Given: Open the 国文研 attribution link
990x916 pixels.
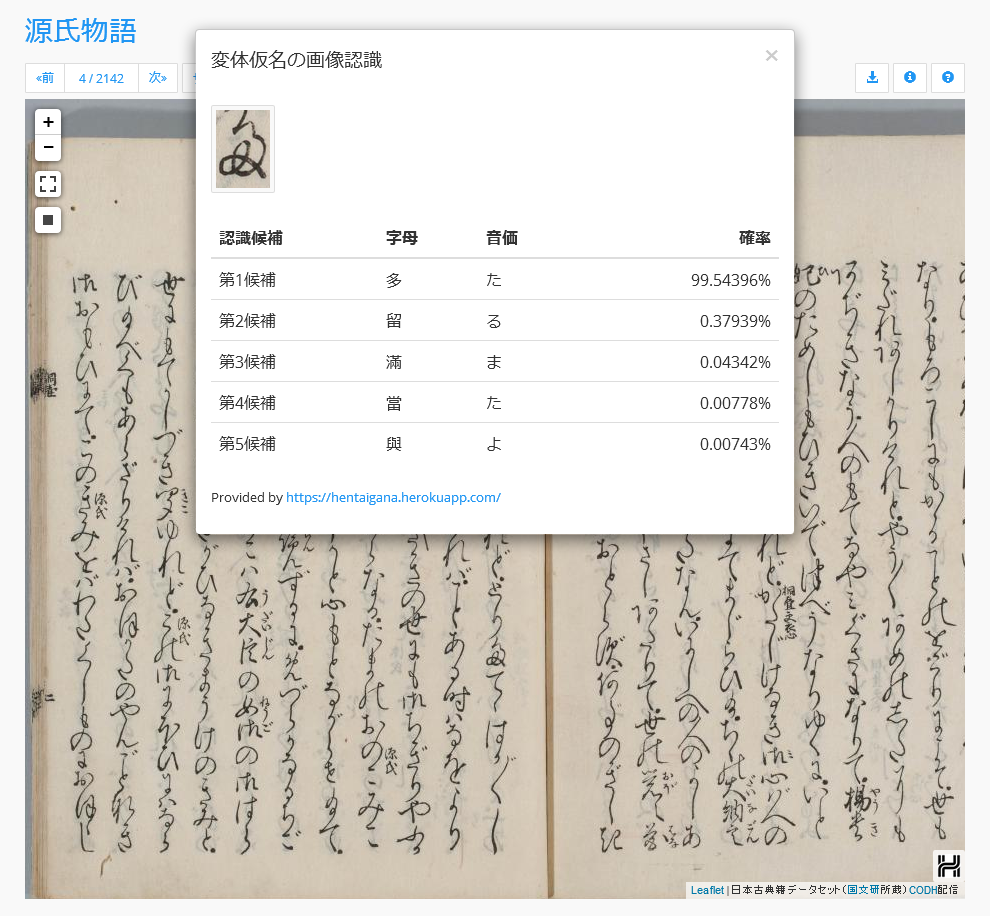Looking at the screenshot, I should click(x=863, y=890).
